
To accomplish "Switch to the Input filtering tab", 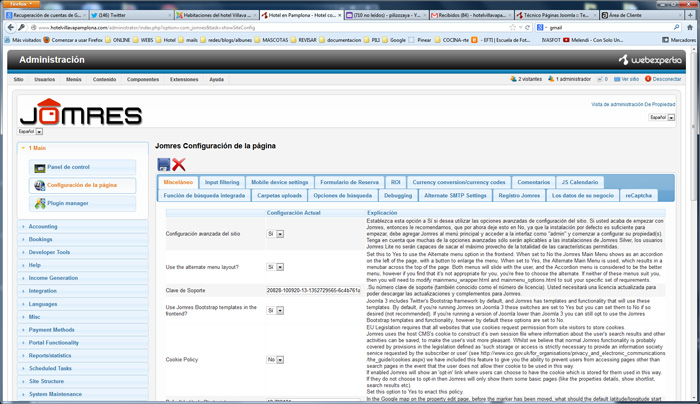I will [222, 182].
